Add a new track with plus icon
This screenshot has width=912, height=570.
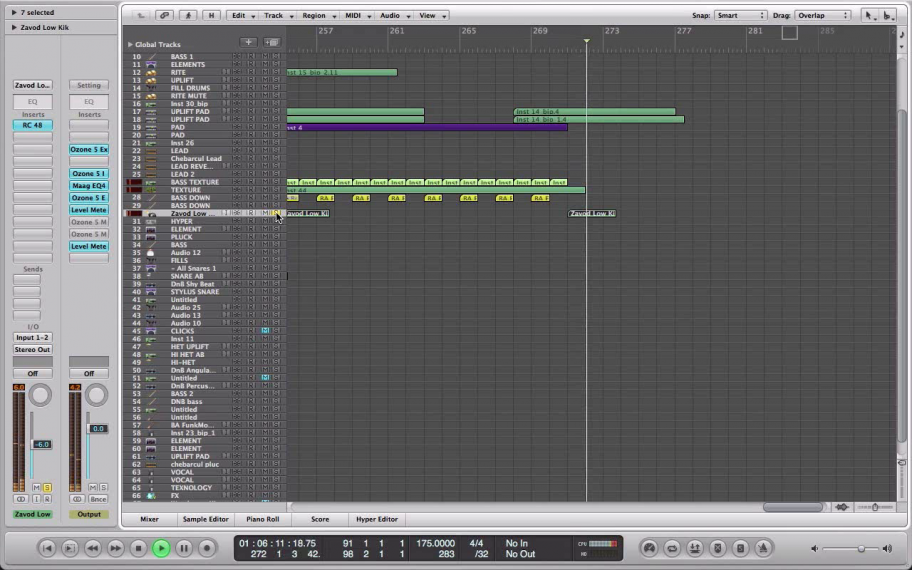click(248, 42)
